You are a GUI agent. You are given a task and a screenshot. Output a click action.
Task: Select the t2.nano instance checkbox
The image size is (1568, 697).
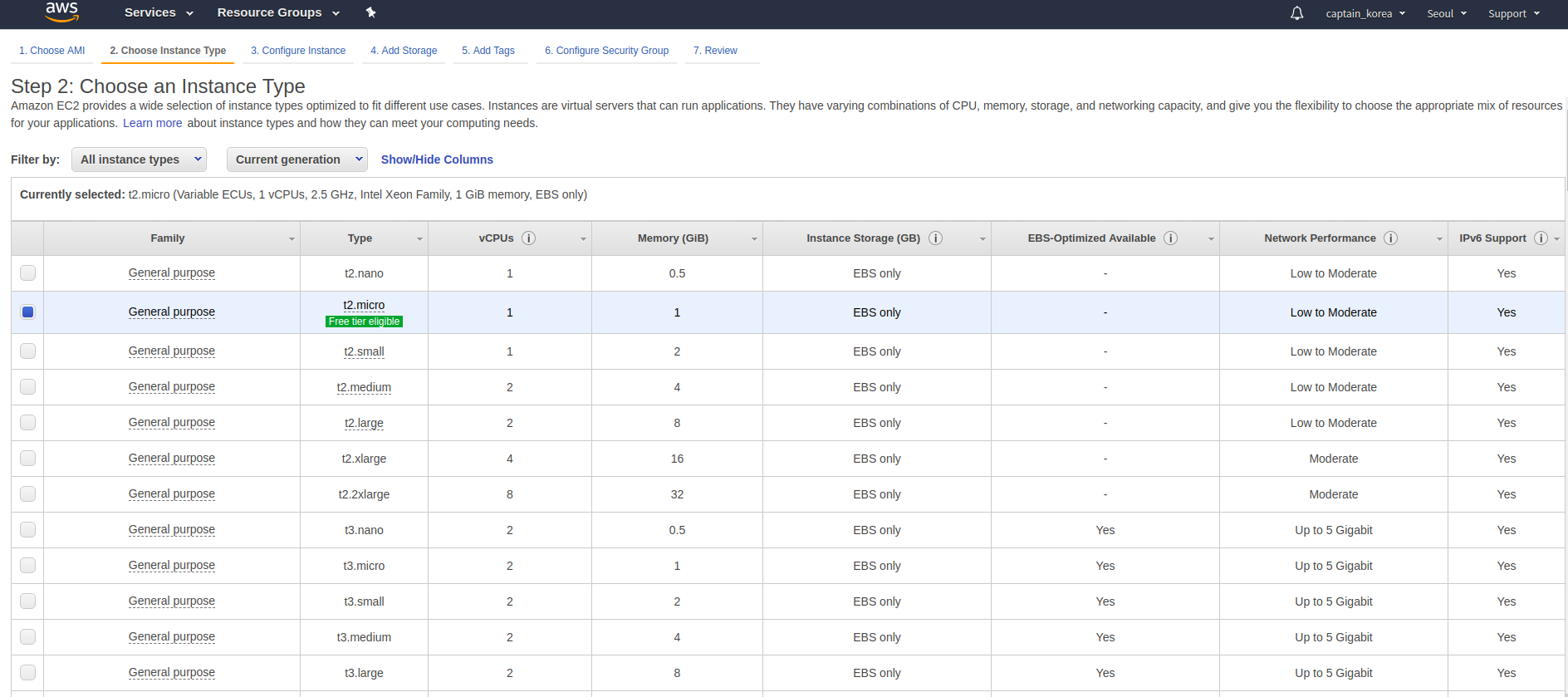tap(28, 272)
